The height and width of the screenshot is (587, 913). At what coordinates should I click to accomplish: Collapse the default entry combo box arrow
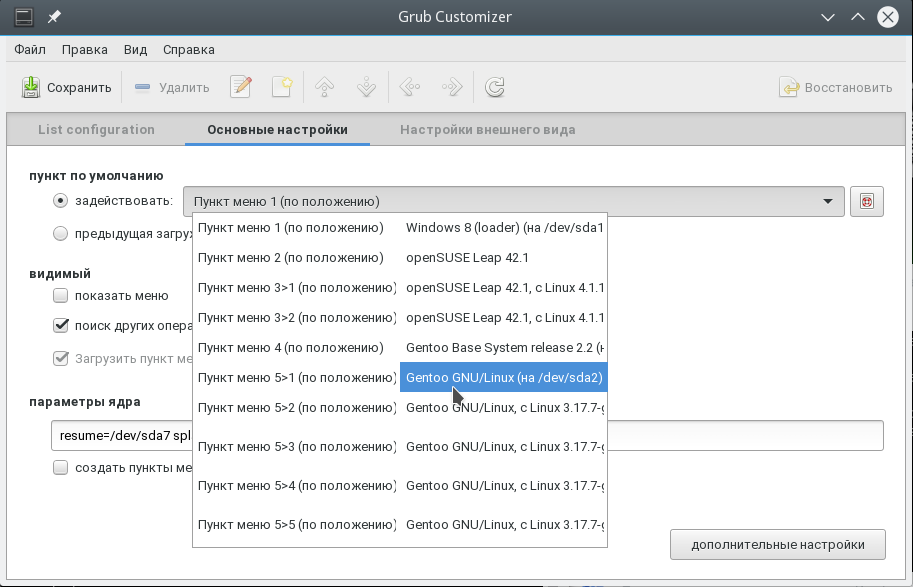click(x=827, y=201)
